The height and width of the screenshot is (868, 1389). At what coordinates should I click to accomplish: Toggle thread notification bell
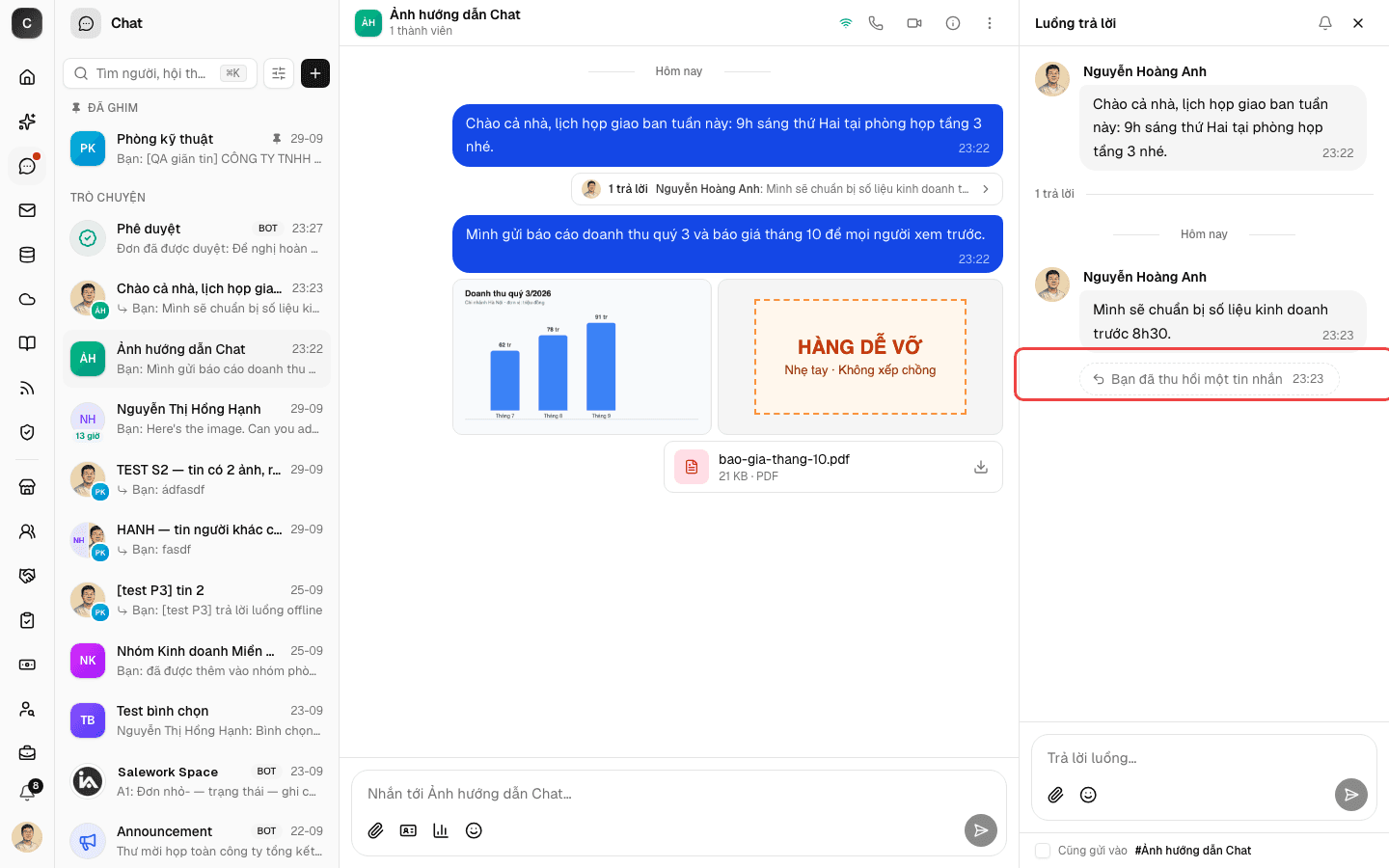1325,23
